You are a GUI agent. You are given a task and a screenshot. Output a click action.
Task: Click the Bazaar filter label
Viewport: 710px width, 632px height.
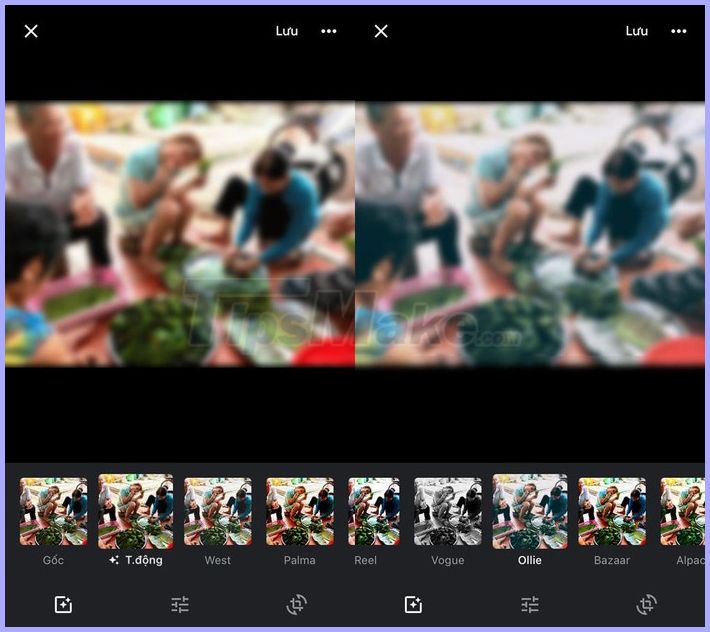612,560
